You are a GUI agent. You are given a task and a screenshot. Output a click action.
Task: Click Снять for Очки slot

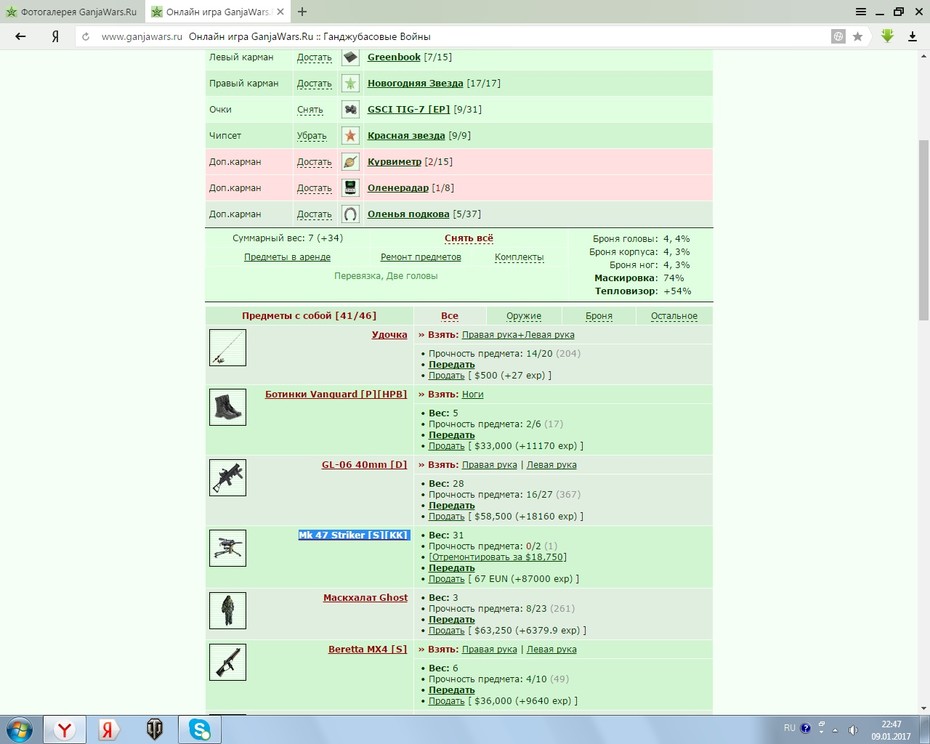(x=310, y=110)
